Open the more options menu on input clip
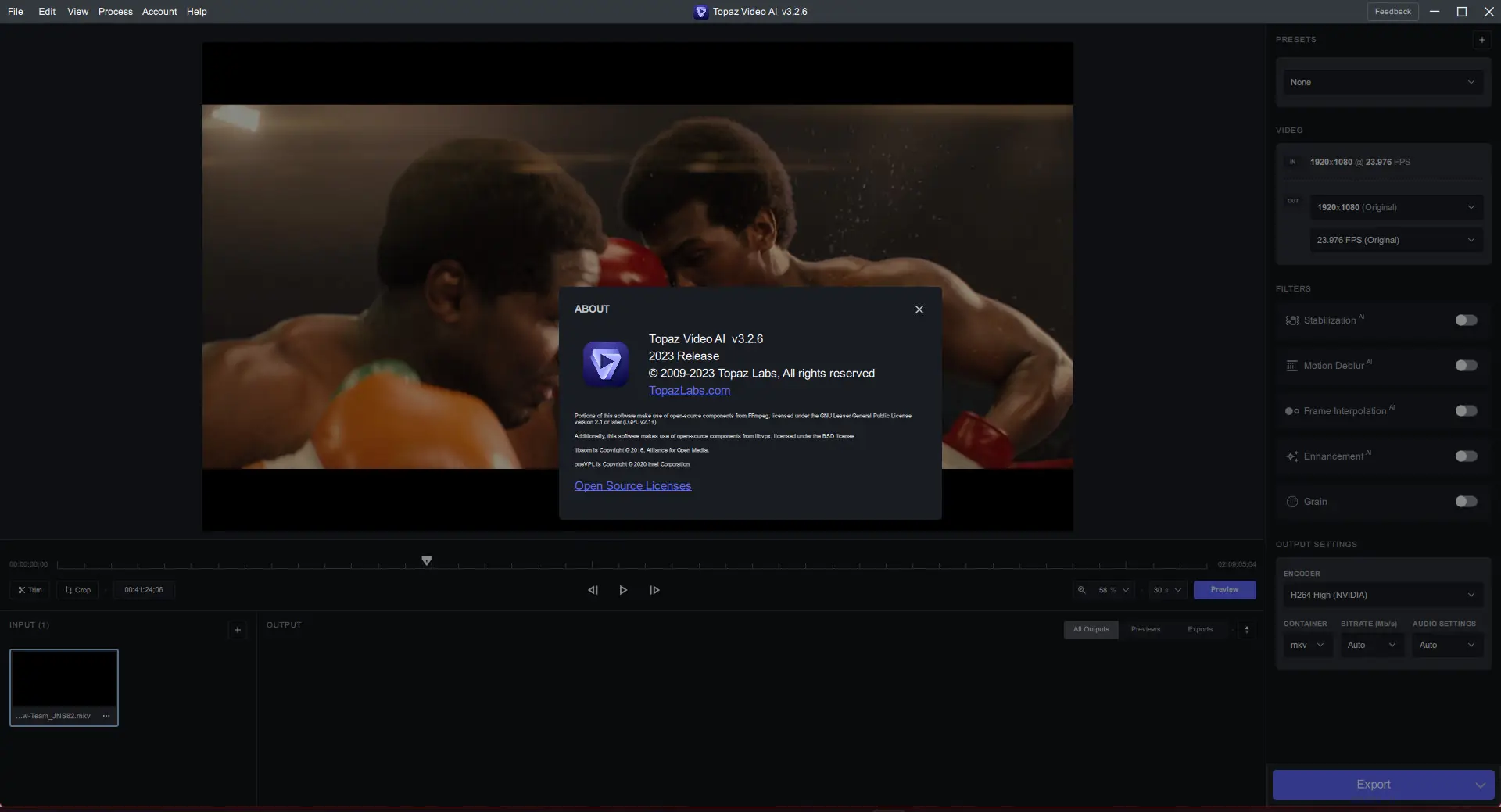The image size is (1501, 812). click(106, 716)
